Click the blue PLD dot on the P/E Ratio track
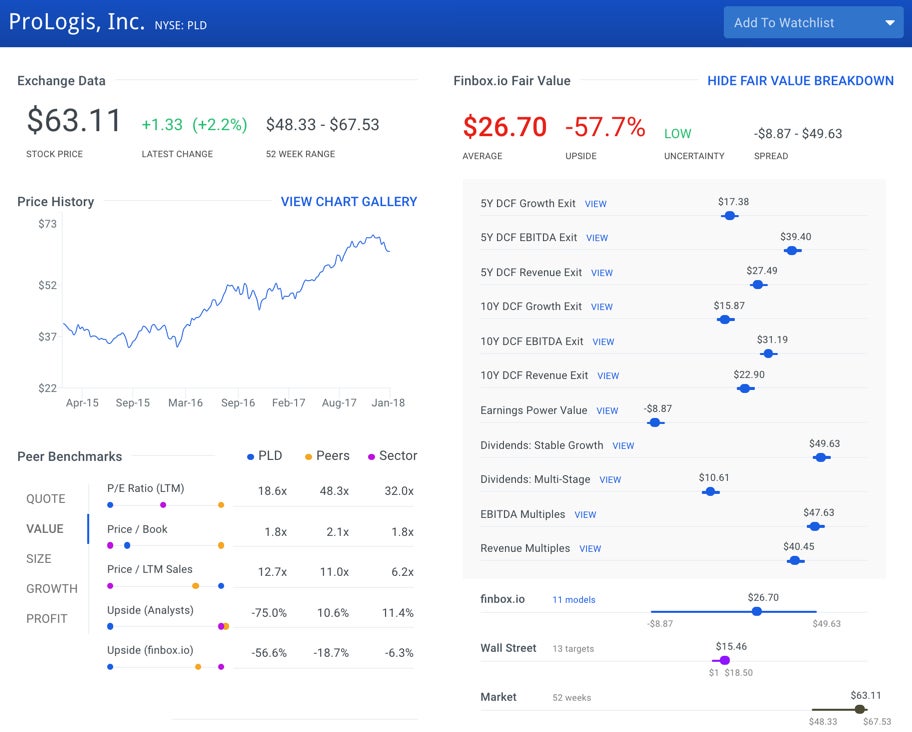The height and width of the screenshot is (732, 912). coord(110,505)
